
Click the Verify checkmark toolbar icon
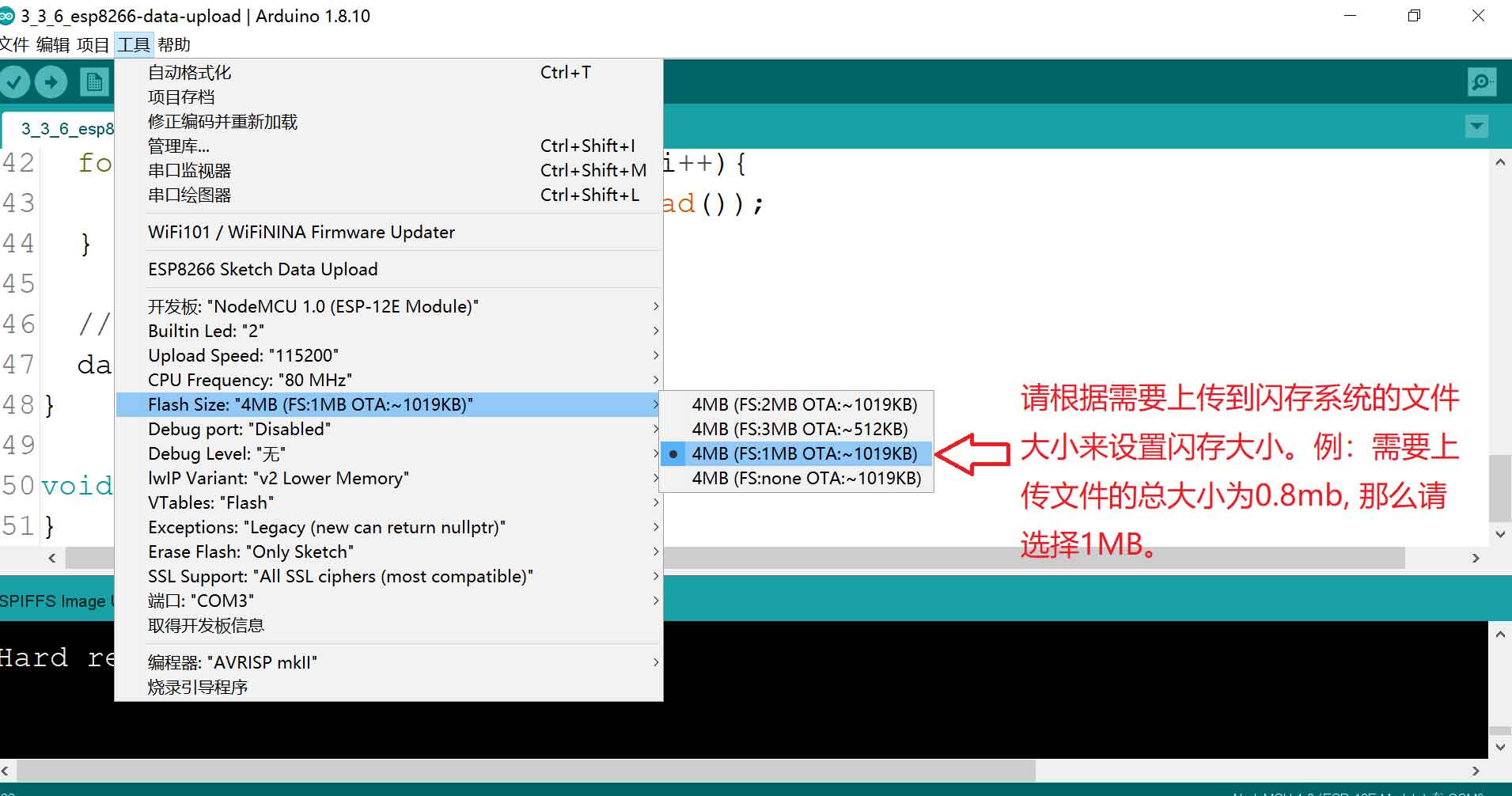(x=13, y=81)
